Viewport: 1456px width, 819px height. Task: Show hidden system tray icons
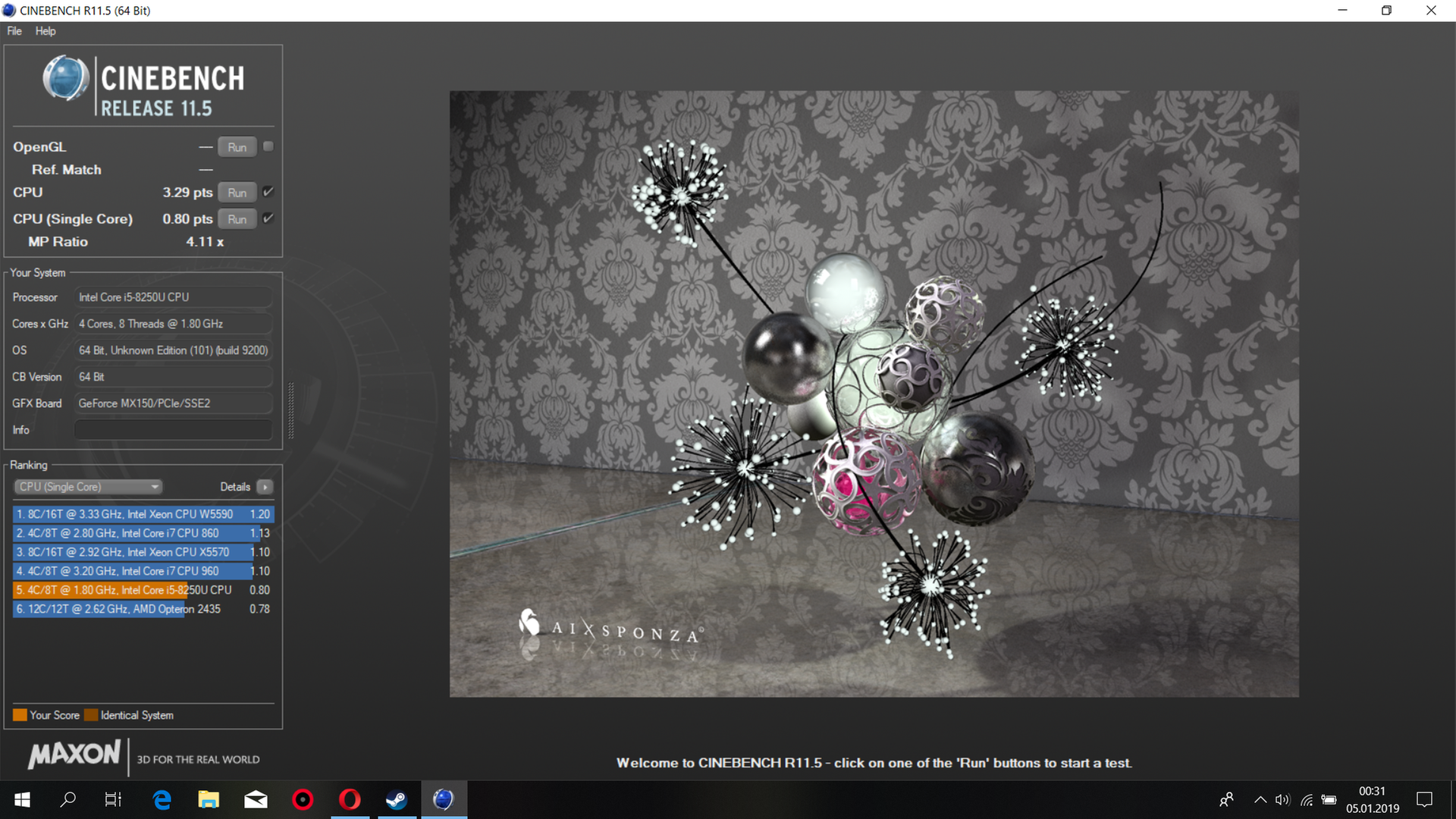(x=1260, y=799)
